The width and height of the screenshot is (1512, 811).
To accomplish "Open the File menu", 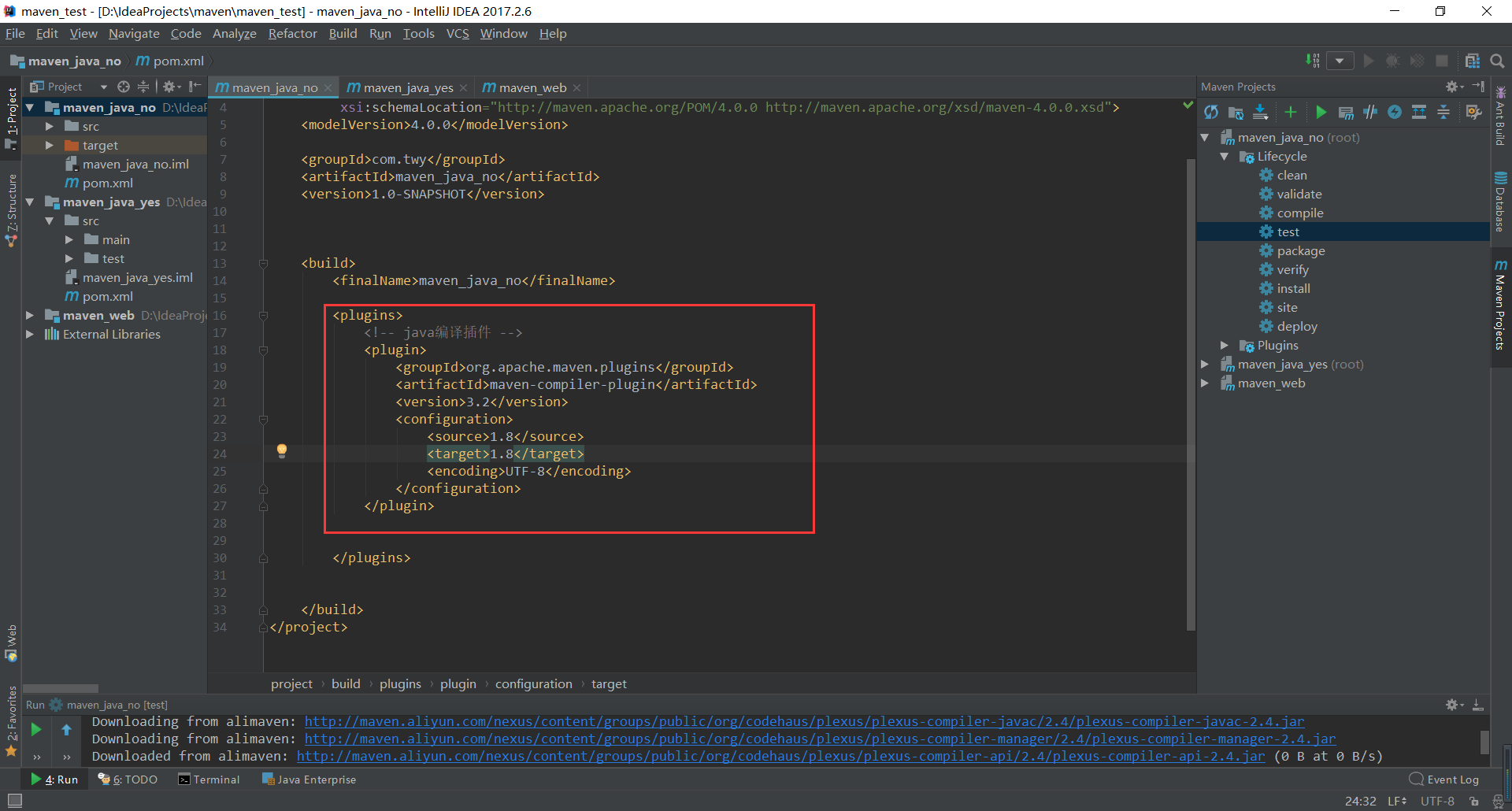I will point(15,33).
